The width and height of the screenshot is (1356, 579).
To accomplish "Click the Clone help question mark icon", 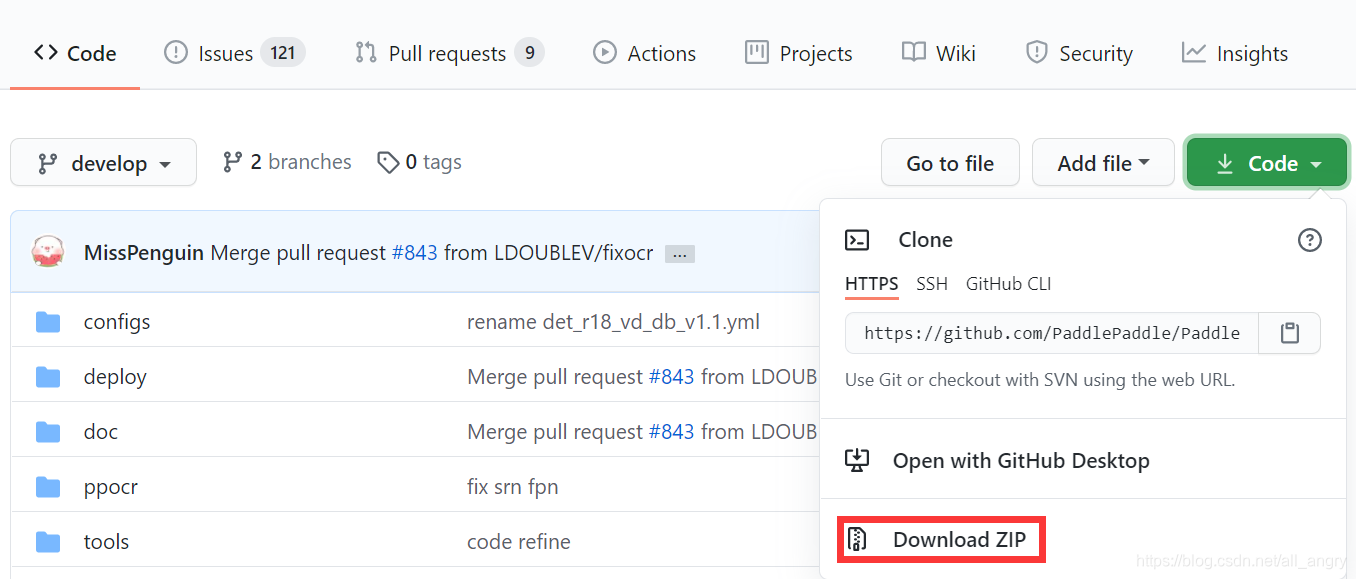I will [x=1309, y=240].
